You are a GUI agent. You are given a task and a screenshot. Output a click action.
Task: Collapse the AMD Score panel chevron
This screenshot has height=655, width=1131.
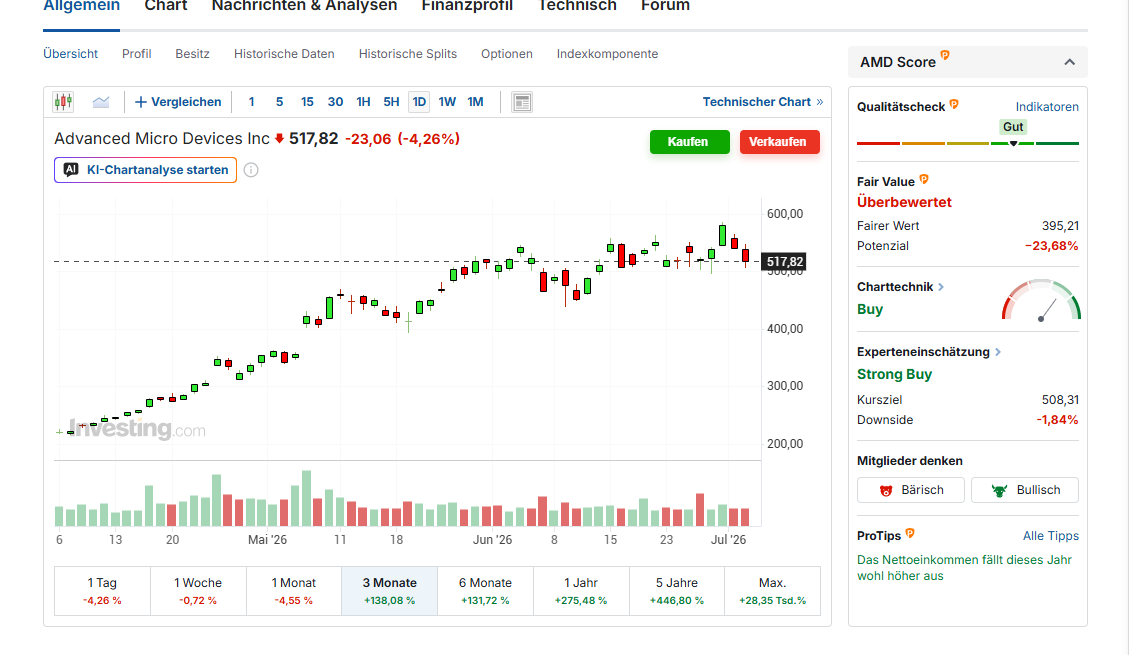[1070, 62]
